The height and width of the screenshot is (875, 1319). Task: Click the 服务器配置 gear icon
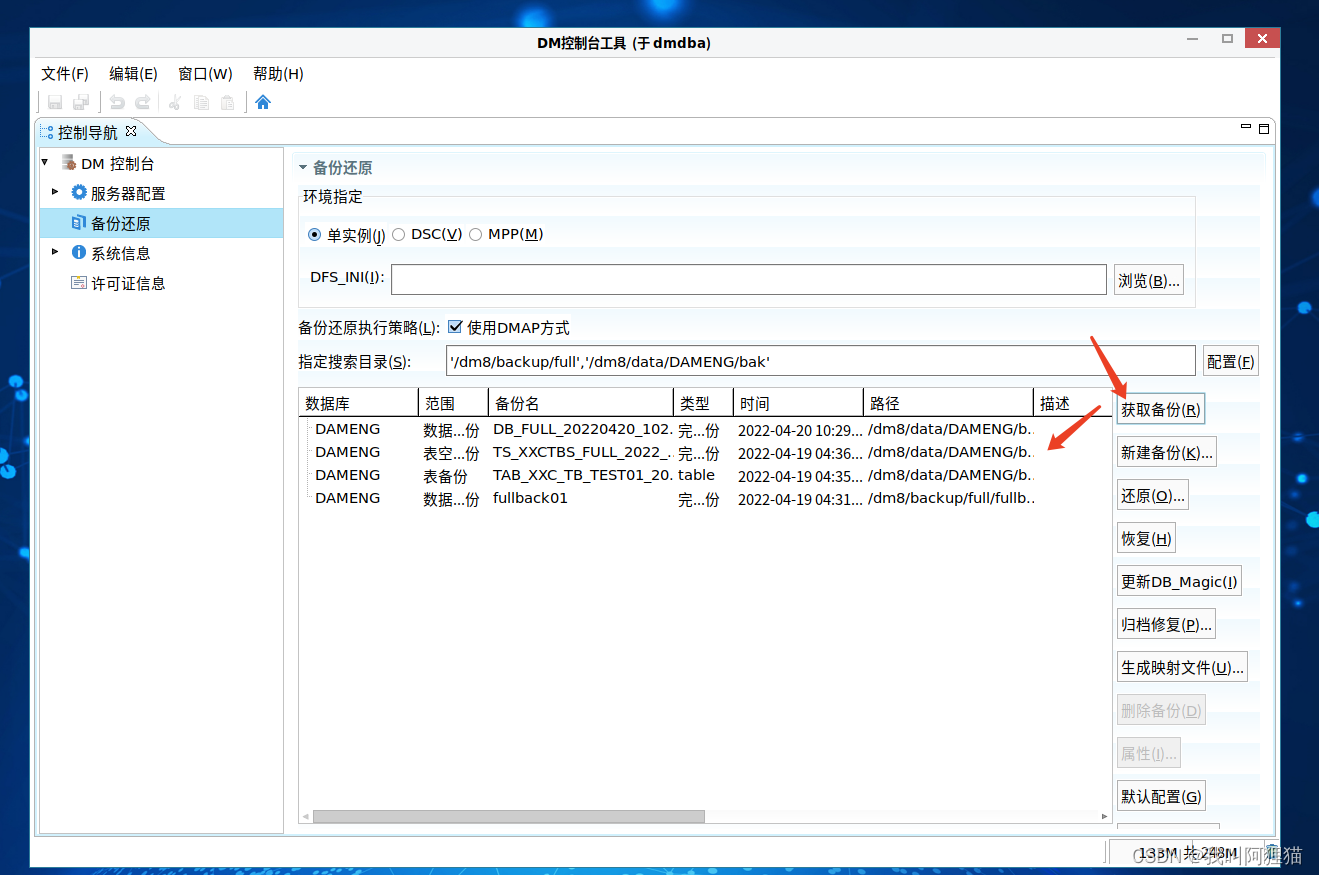(x=79, y=193)
